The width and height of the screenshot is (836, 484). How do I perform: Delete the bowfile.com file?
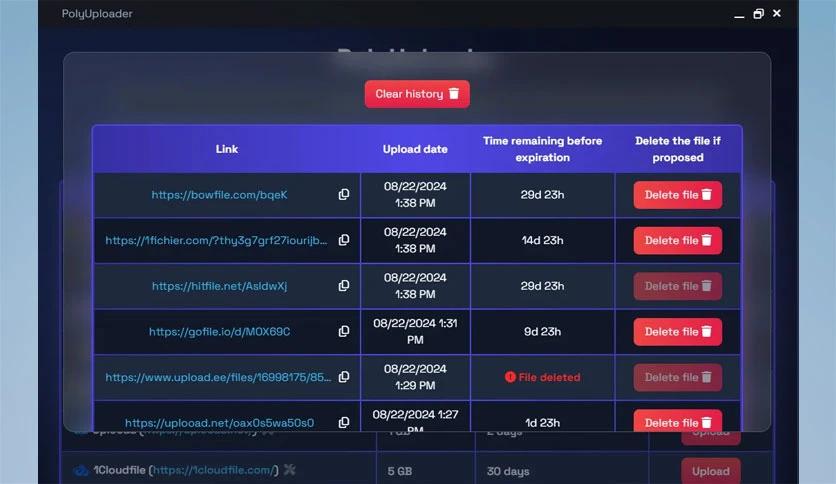(x=677, y=195)
